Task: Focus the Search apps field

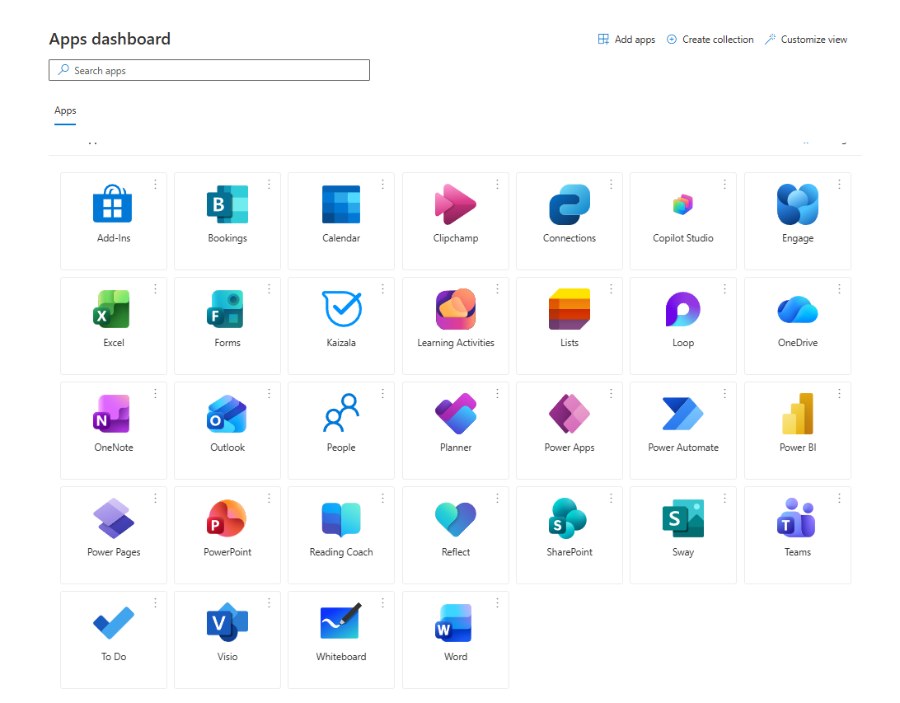Action: click(x=209, y=70)
